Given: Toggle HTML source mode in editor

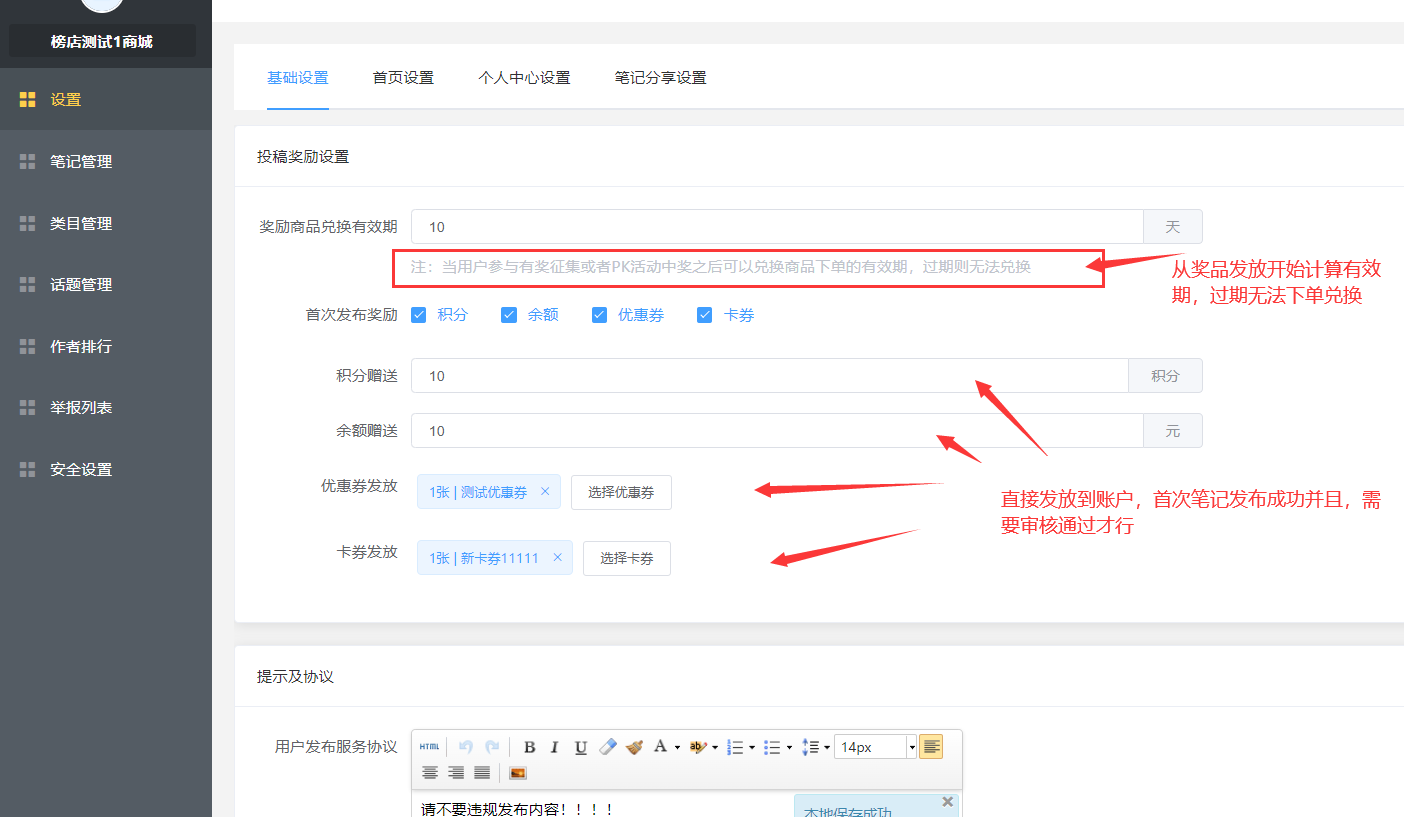Looking at the screenshot, I should click(x=429, y=747).
